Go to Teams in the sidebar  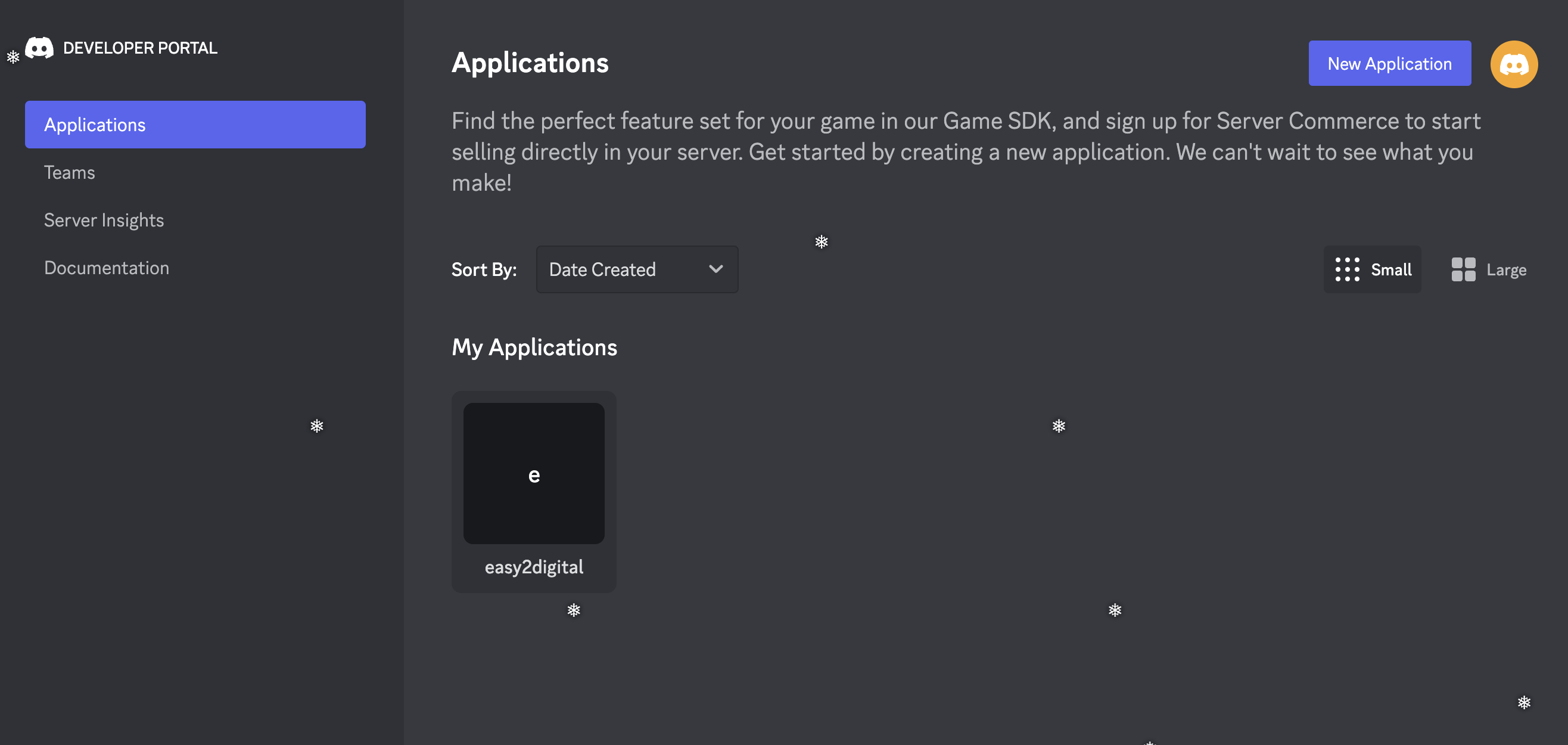[69, 172]
